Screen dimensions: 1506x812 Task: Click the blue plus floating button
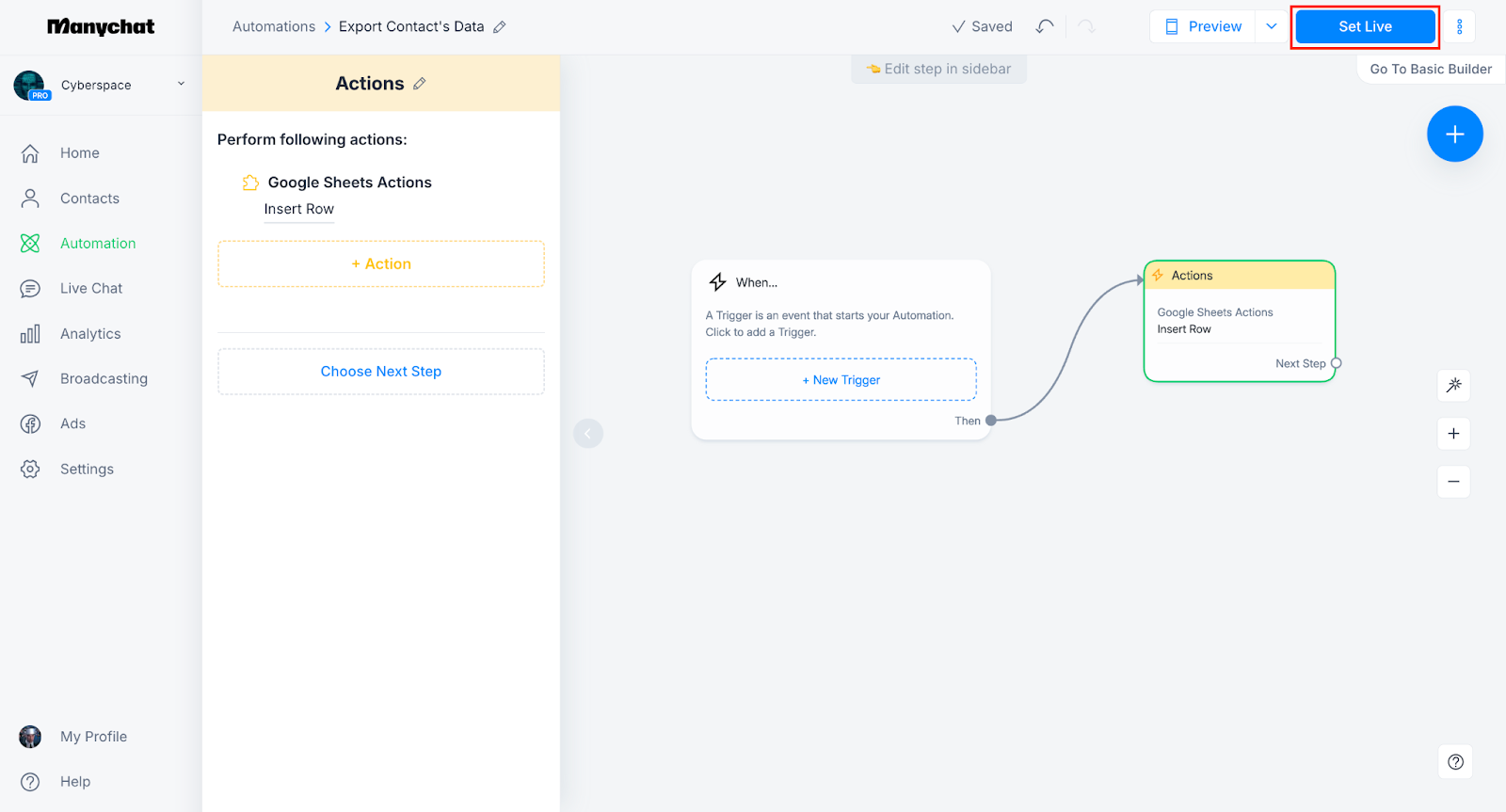pos(1454,135)
